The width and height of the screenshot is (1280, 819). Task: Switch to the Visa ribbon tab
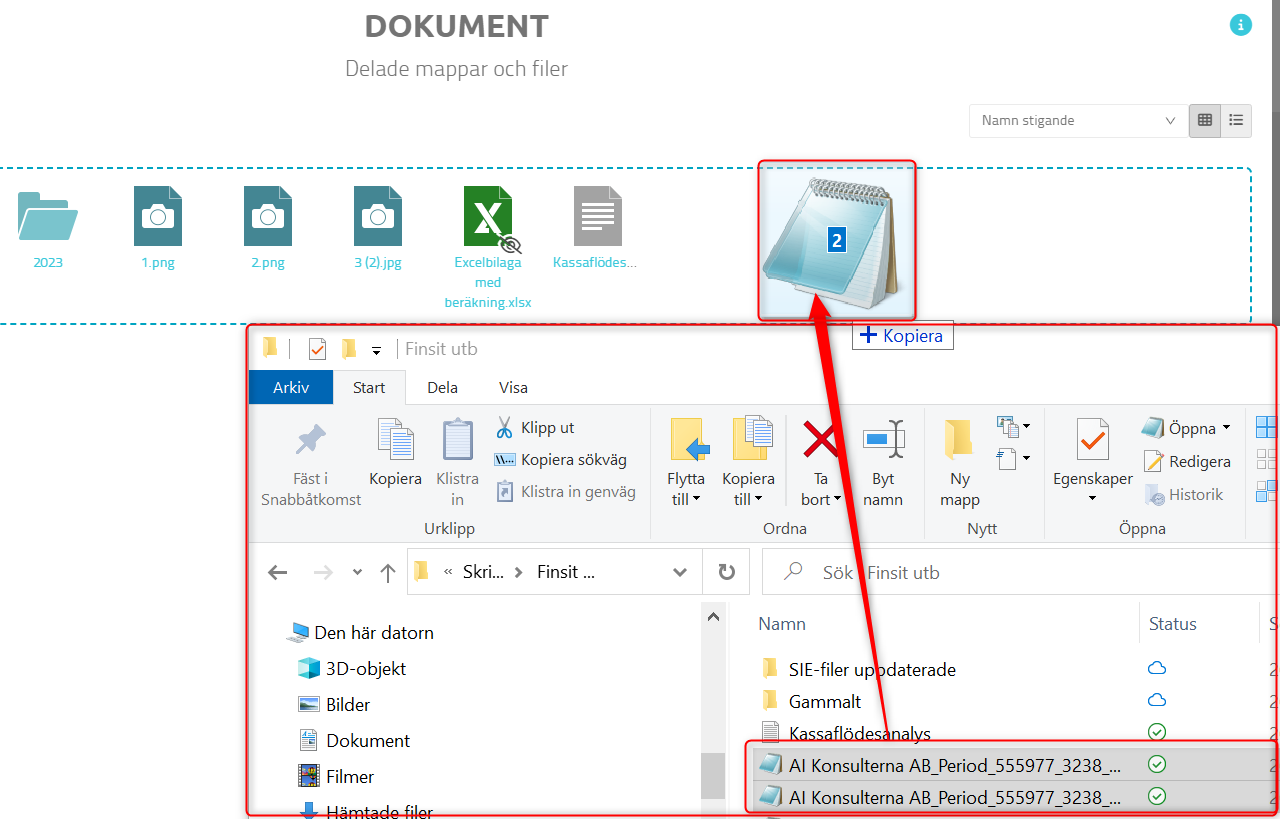click(513, 387)
